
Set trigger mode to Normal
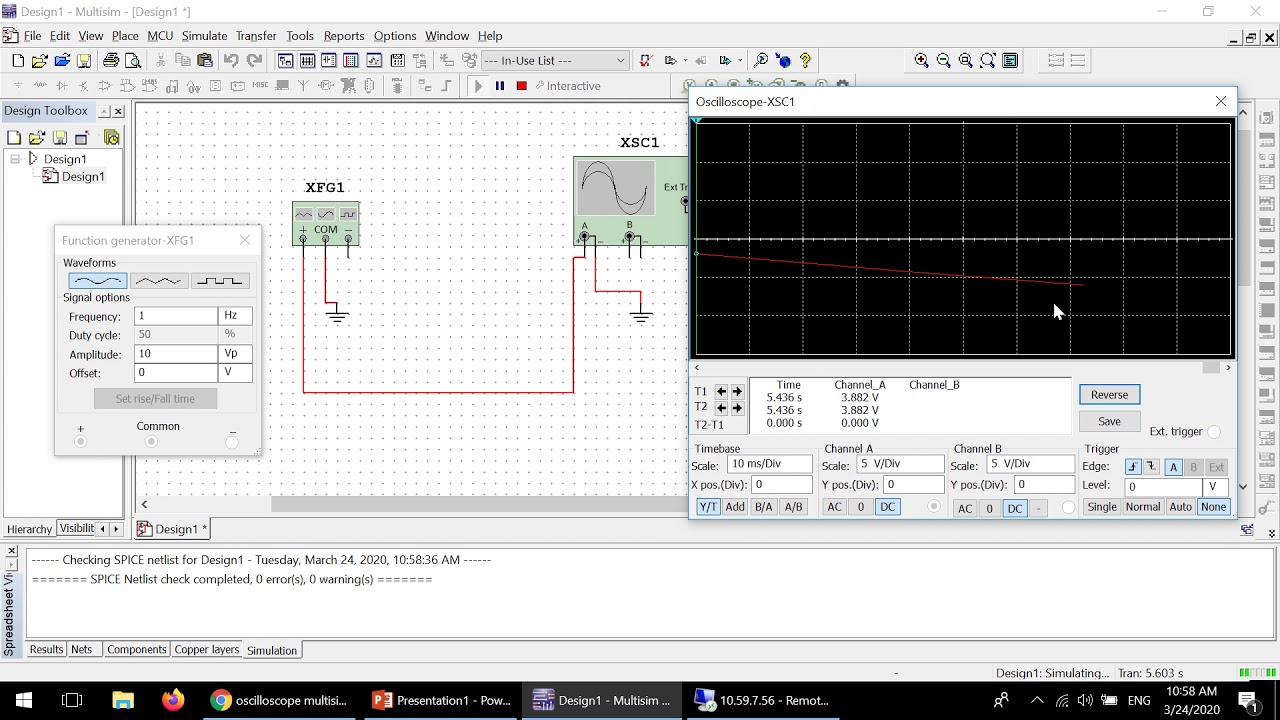1143,507
